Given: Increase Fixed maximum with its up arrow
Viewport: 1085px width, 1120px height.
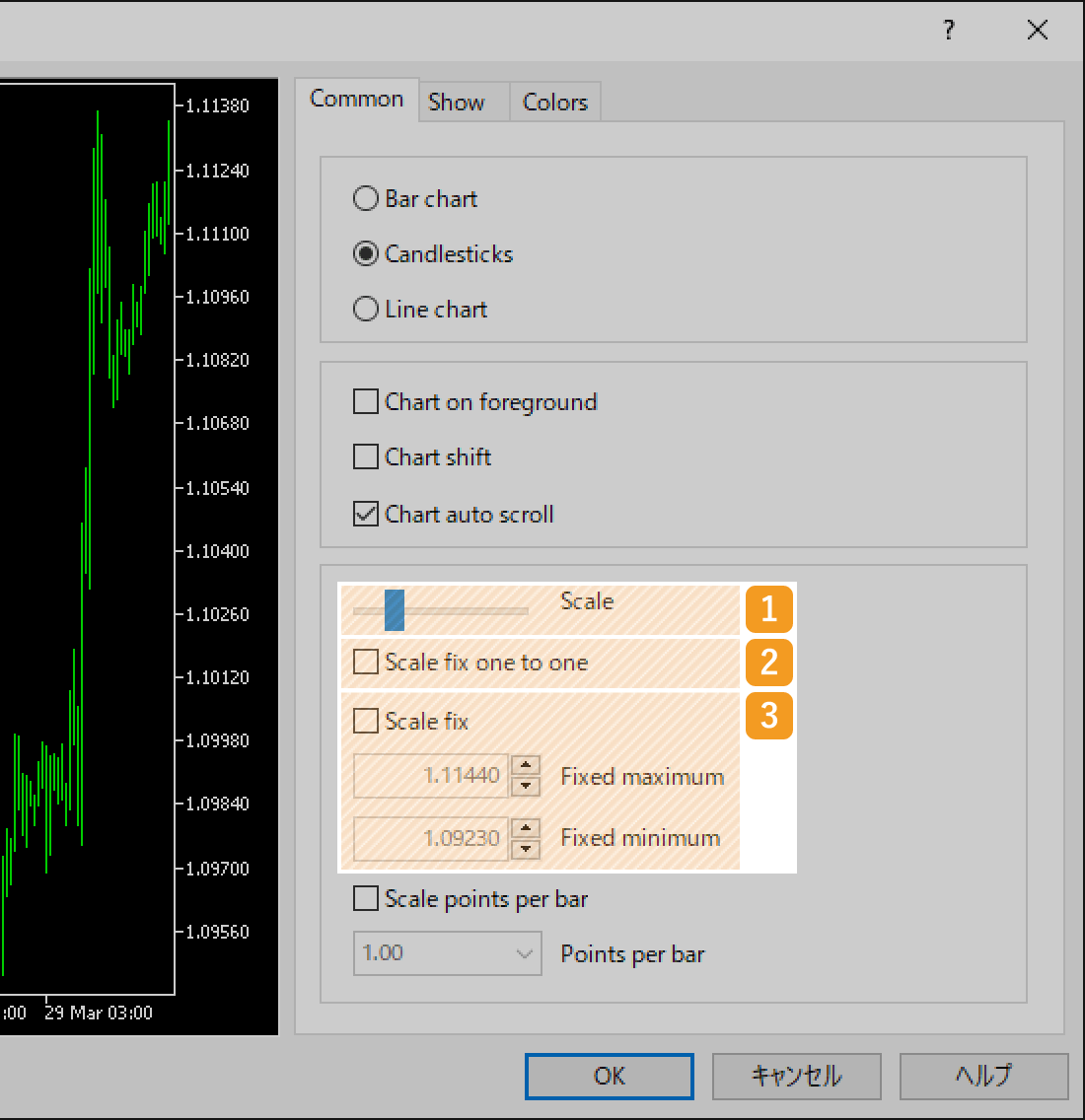Looking at the screenshot, I should (x=526, y=767).
